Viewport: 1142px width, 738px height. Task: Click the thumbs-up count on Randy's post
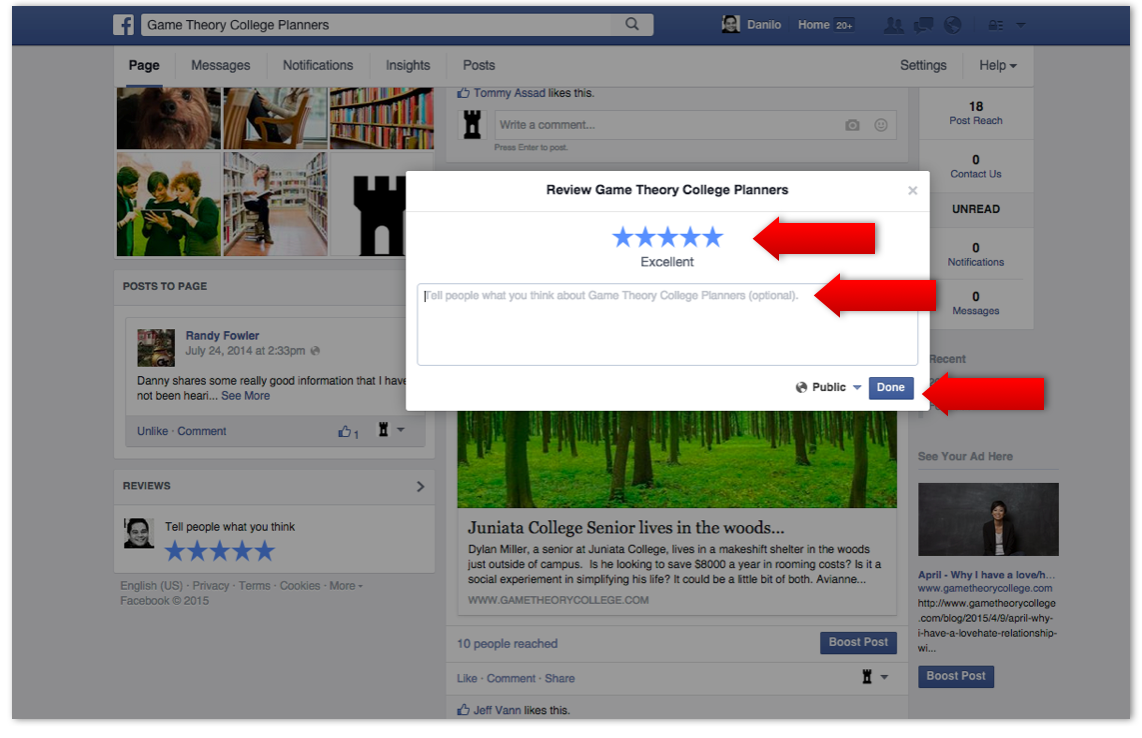348,432
